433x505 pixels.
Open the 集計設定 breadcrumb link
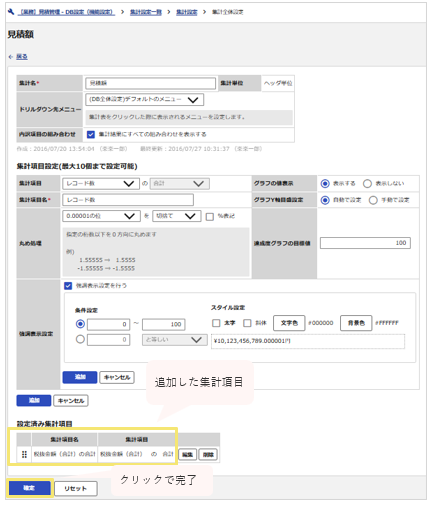[186, 12]
